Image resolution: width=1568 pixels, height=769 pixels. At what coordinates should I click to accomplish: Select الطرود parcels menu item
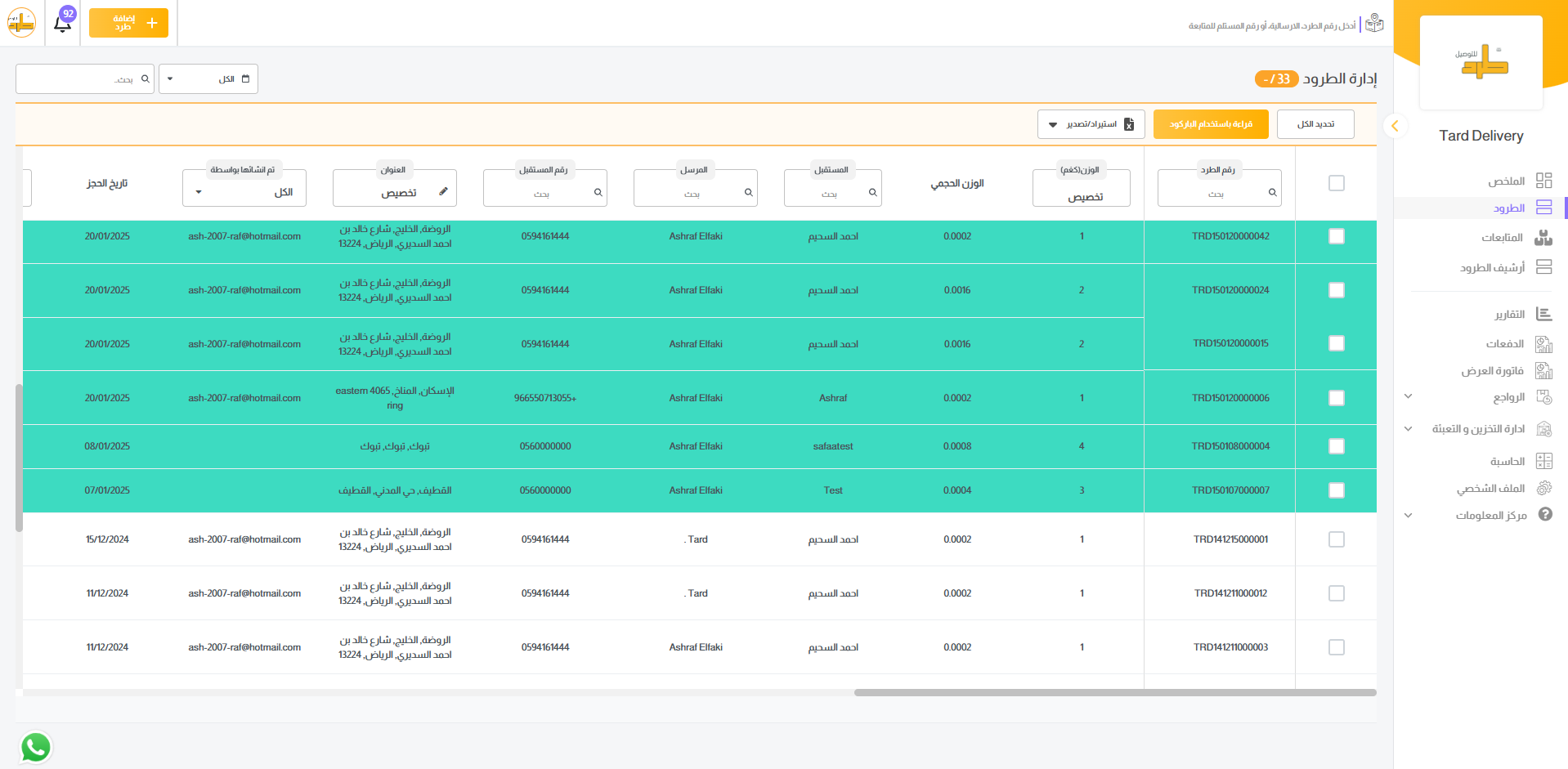1508,208
